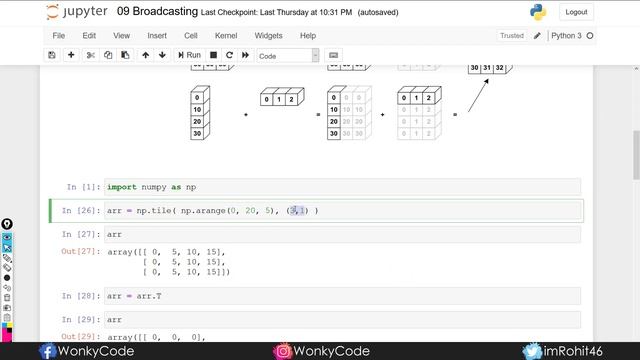The image size is (640, 360).
Task: Open the View menu
Action: click(x=122, y=36)
